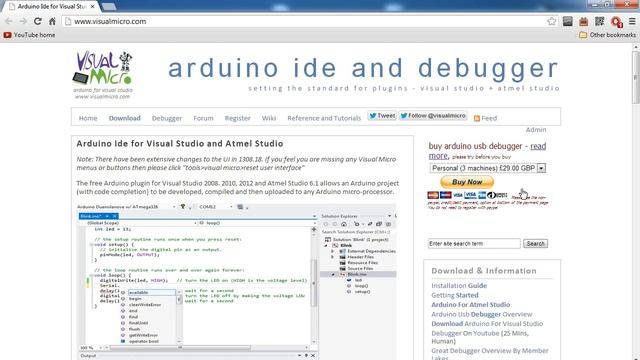Open the Debugger menu item
Image resolution: width=640 pixels, height=360 pixels.
(x=167, y=118)
